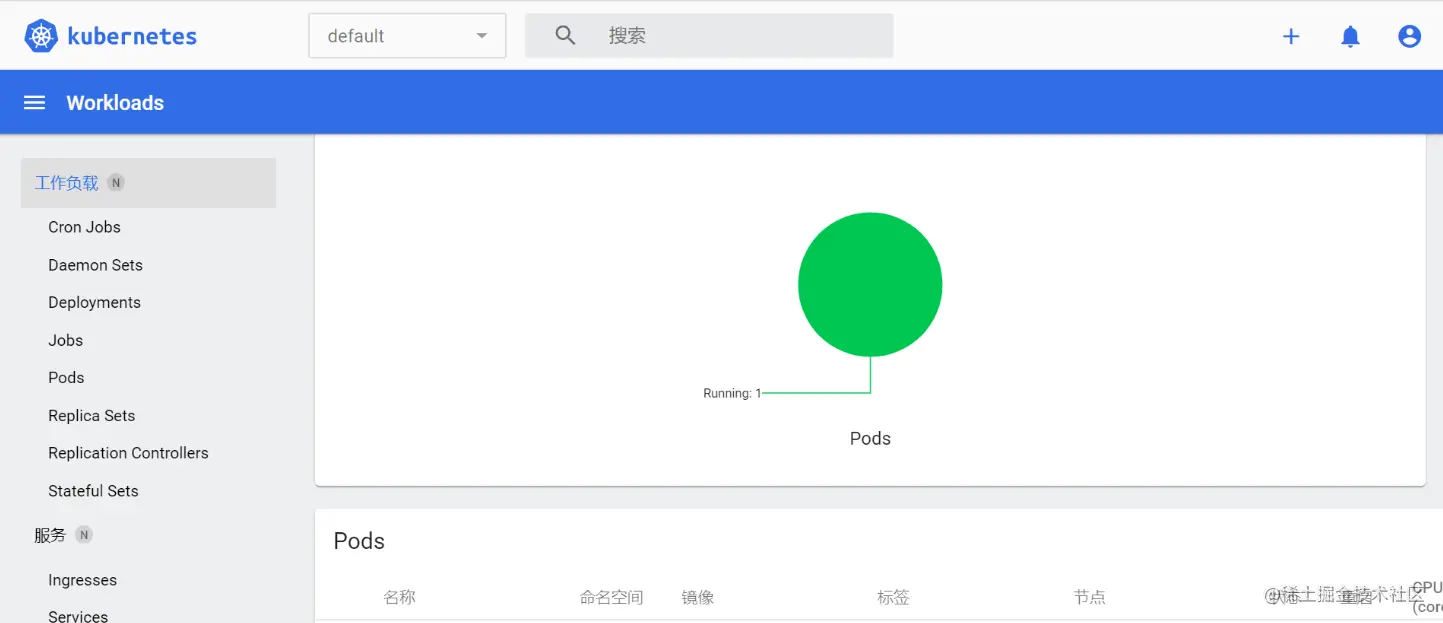Viewport: 1443px width, 623px height.
Task: Open Daemon Sets in sidebar
Action: [x=95, y=265]
